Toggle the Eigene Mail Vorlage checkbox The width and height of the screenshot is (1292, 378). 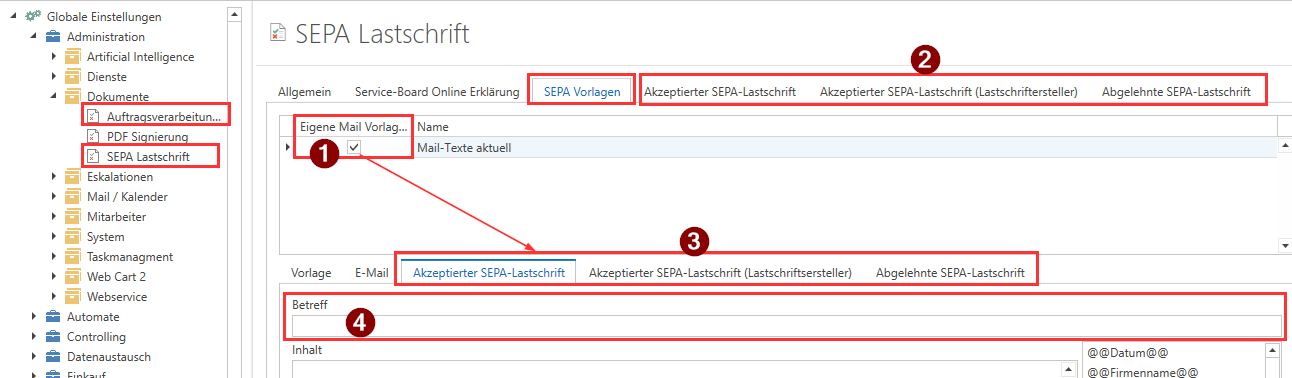coord(354,147)
